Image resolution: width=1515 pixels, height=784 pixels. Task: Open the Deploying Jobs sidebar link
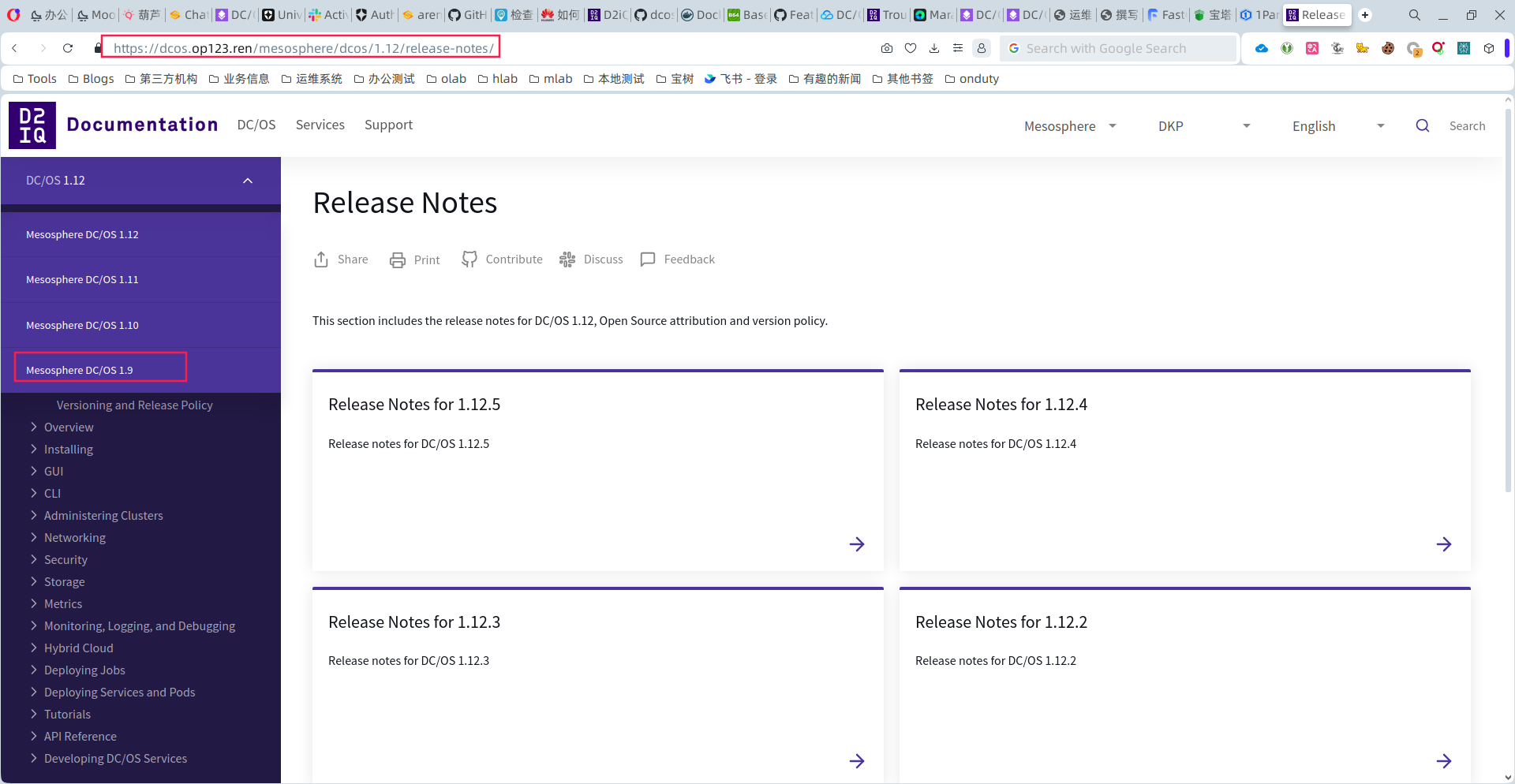coord(84,670)
